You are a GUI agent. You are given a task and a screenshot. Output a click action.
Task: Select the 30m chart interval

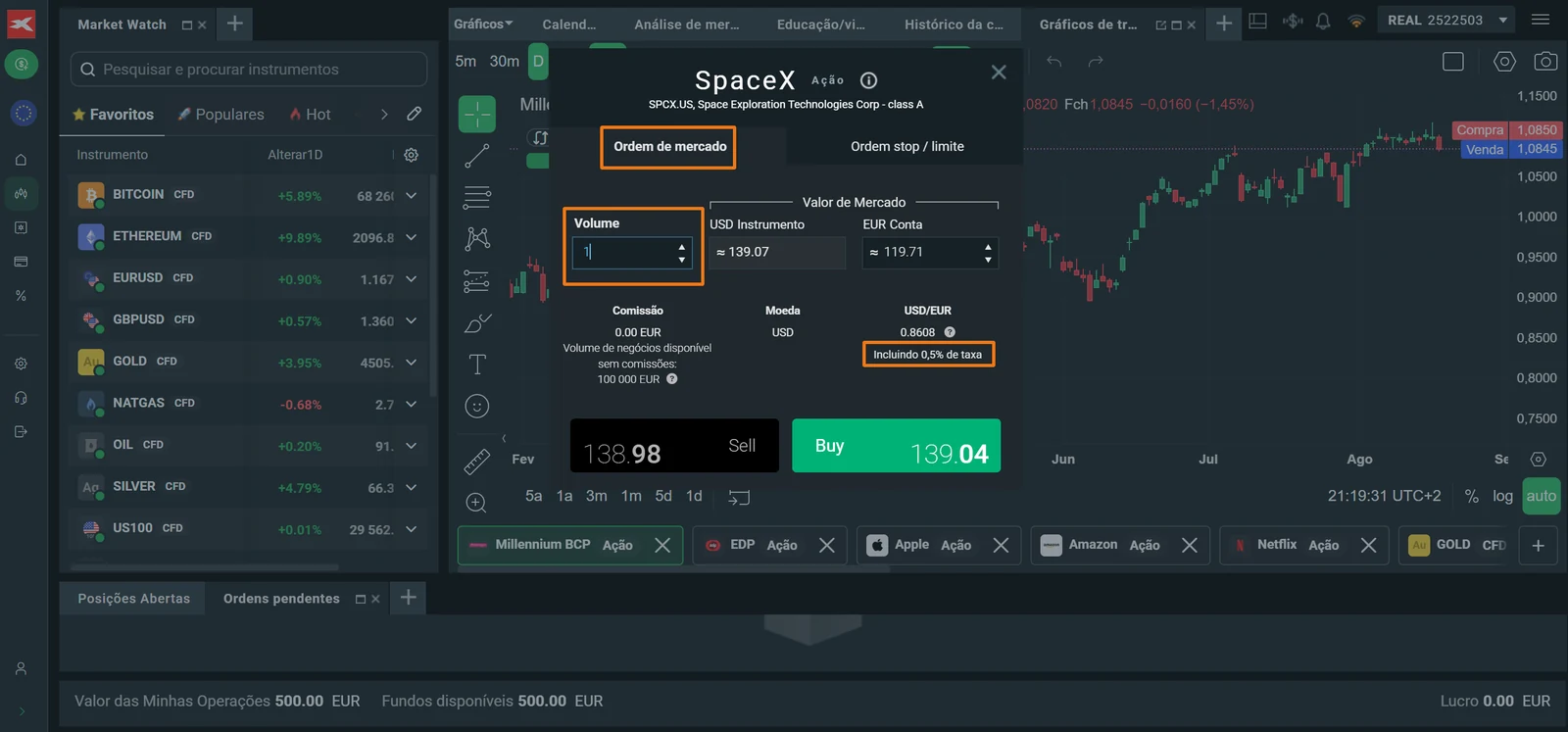click(505, 61)
